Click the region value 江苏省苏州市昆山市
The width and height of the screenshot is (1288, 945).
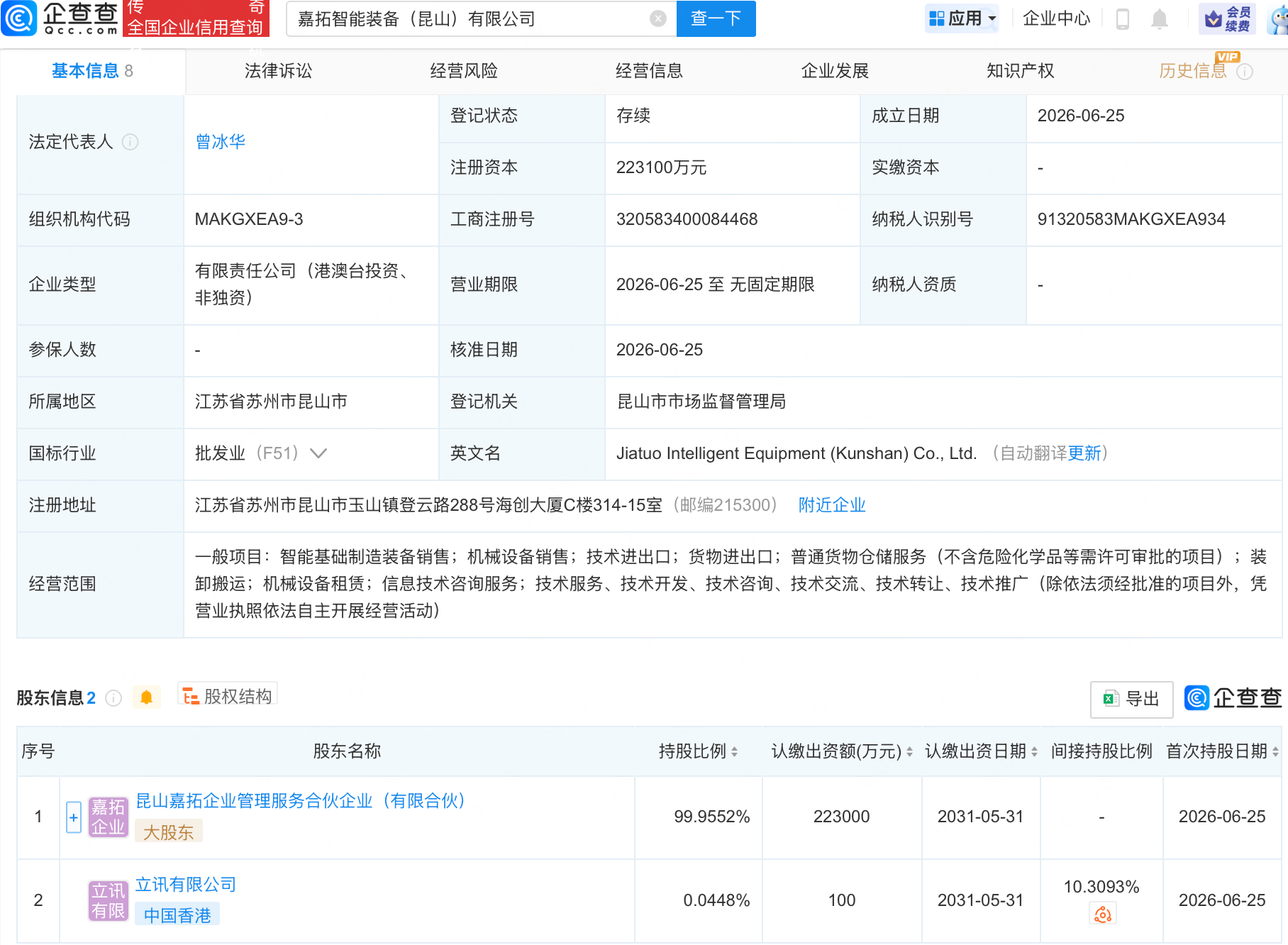tap(271, 402)
